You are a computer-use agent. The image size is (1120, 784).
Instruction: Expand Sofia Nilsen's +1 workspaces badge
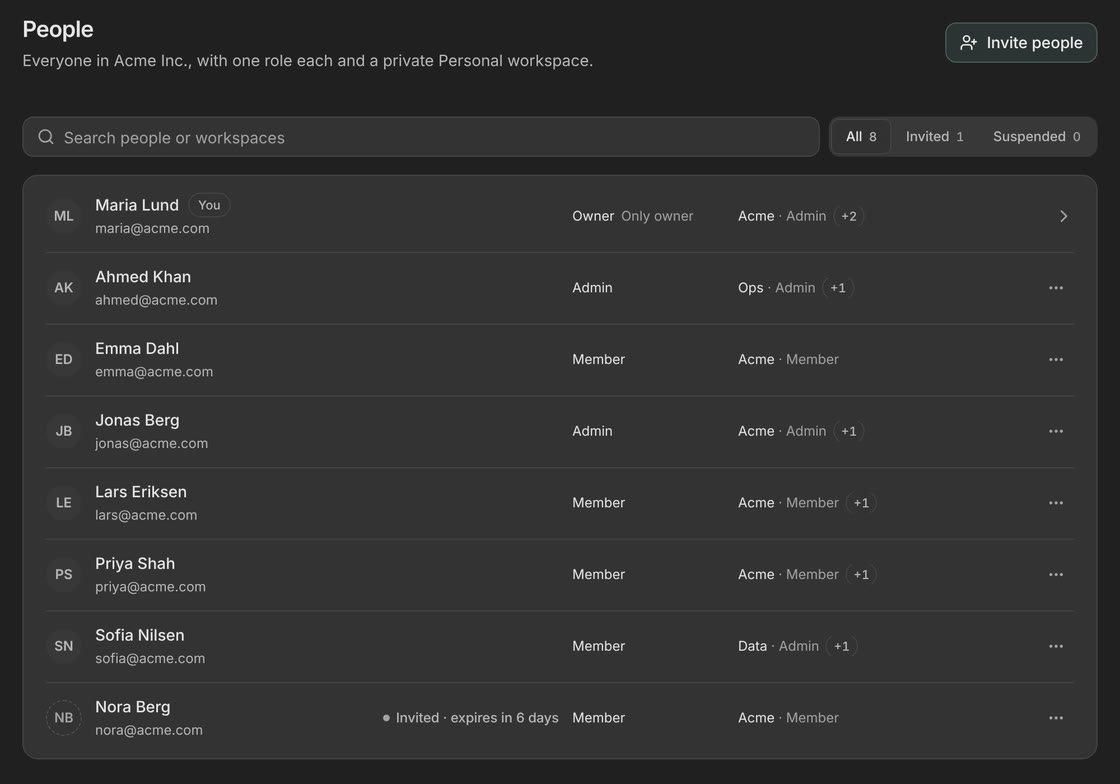click(841, 646)
